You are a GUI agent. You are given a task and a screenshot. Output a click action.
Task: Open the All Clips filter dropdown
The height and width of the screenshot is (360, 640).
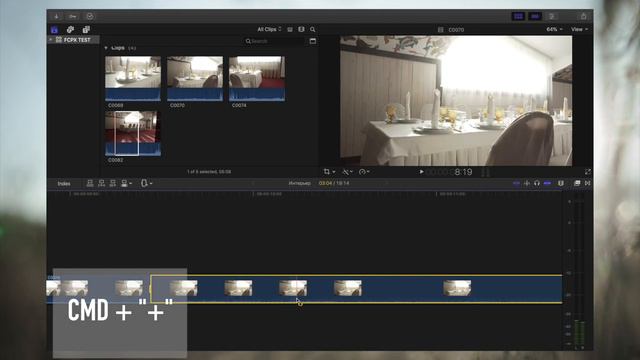pos(269,29)
